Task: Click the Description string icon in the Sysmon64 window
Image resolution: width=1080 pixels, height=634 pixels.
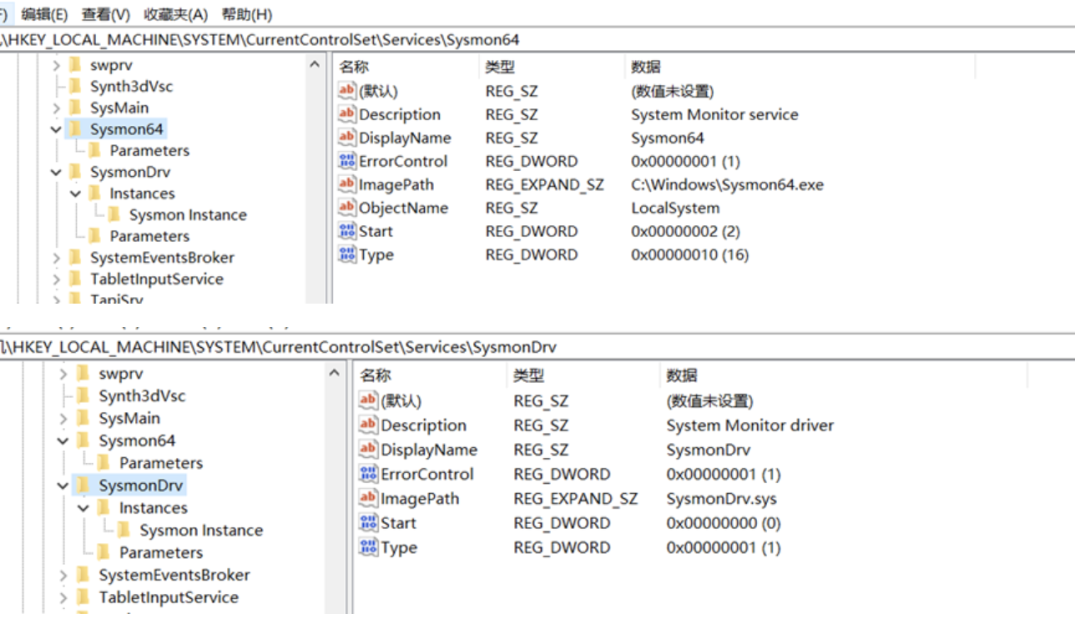Action: 346,114
